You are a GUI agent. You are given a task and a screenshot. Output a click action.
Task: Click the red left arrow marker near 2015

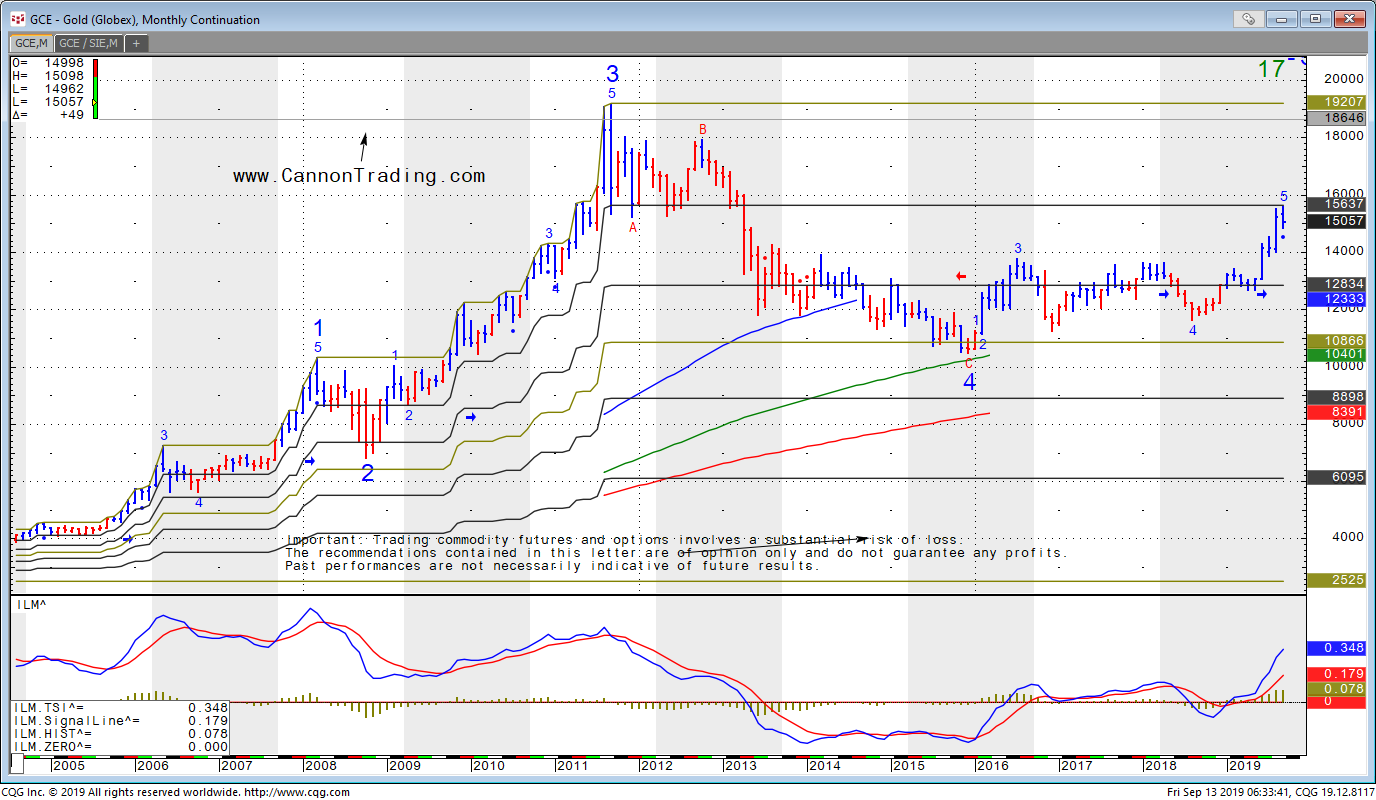click(x=960, y=276)
